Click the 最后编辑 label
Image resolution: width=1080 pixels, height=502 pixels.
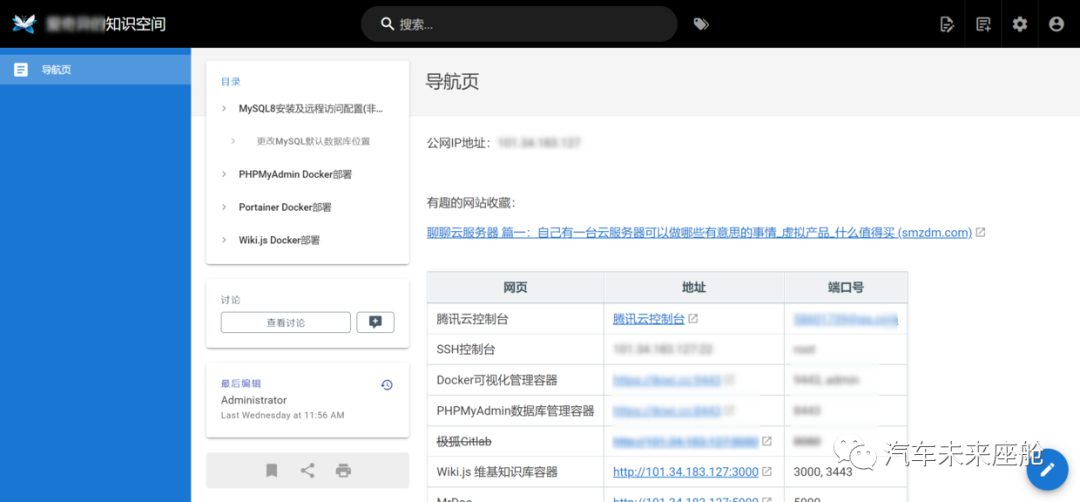[x=241, y=384]
